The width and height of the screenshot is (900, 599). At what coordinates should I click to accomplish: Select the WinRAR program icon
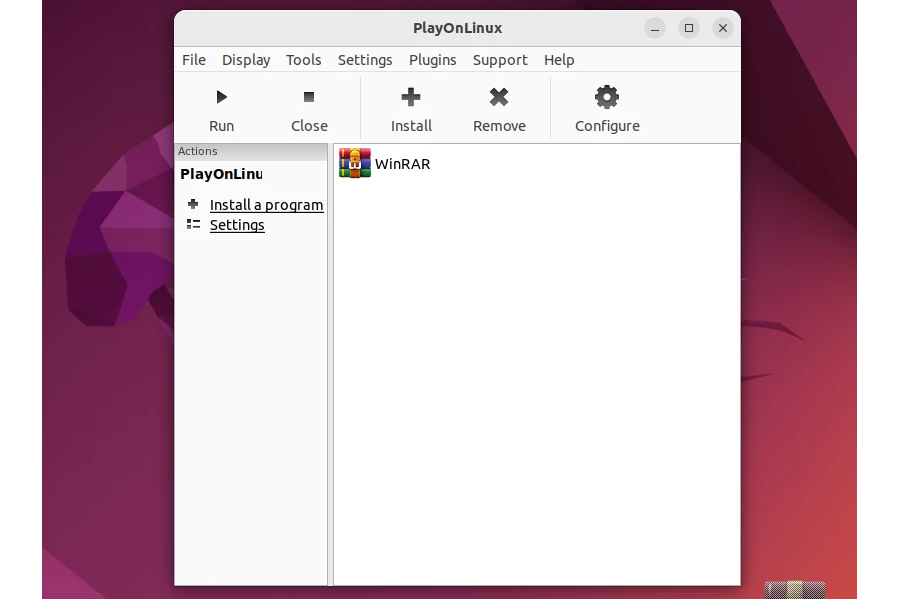pyautogui.click(x=355, y=163)
